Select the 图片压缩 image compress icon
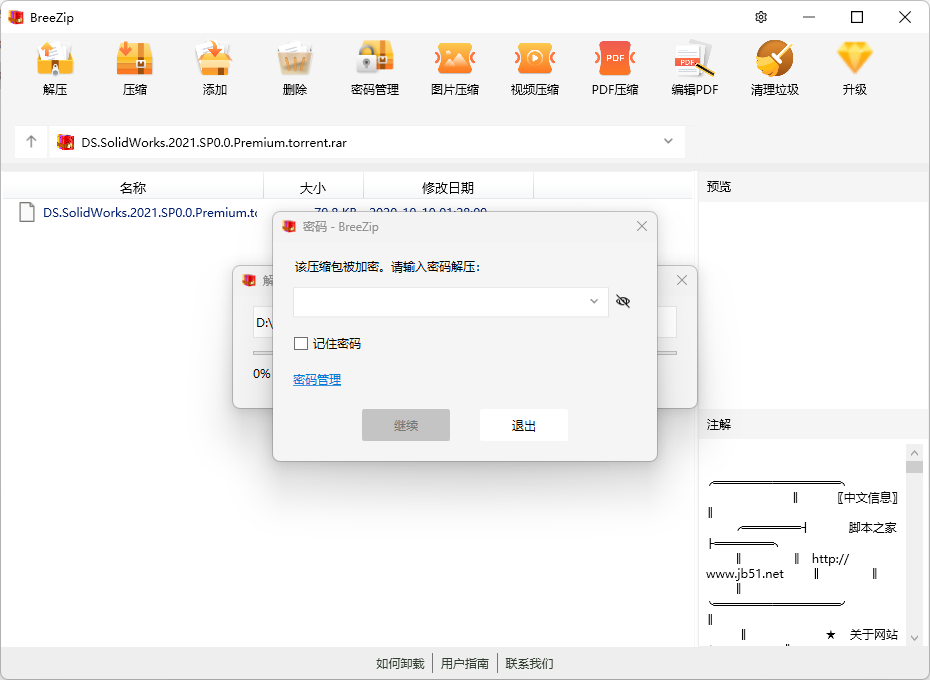The image size is (930, 680). [x=455, y=60]
